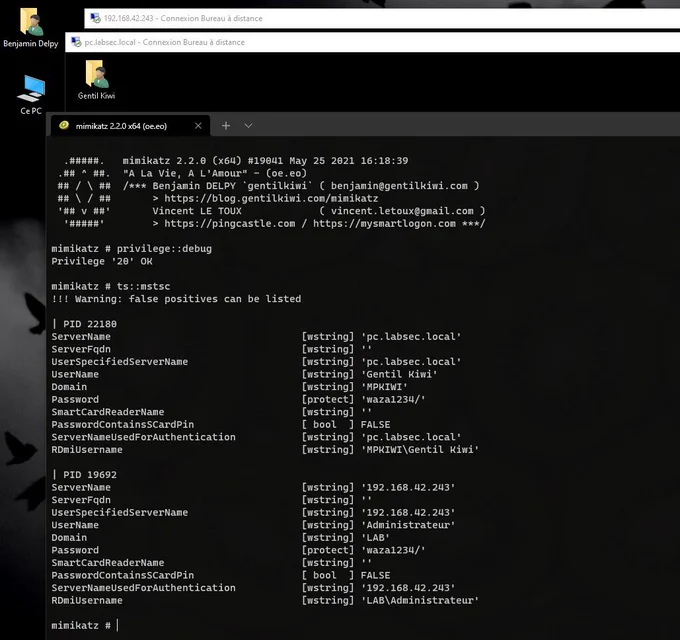Viewport: 680px width, 640px height.
Task: Open a new terminal tab with plus button
Action: click(226, 126)
